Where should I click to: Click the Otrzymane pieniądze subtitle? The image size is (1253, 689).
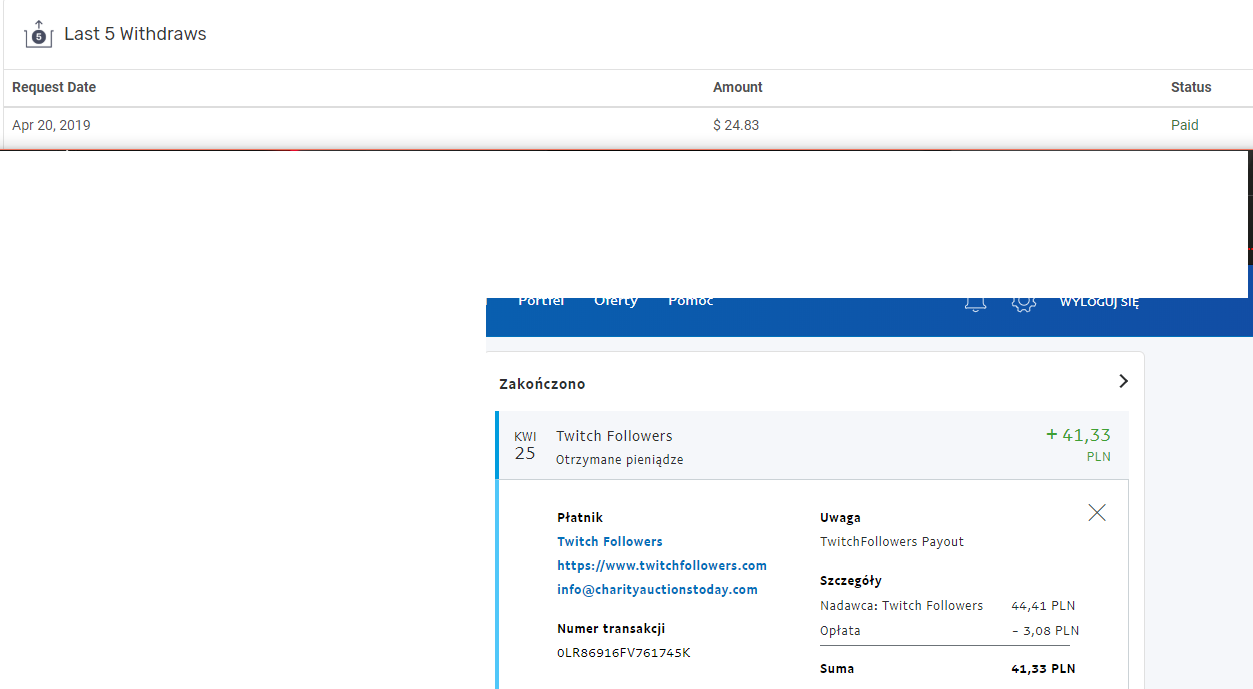[x=620, y=459]
